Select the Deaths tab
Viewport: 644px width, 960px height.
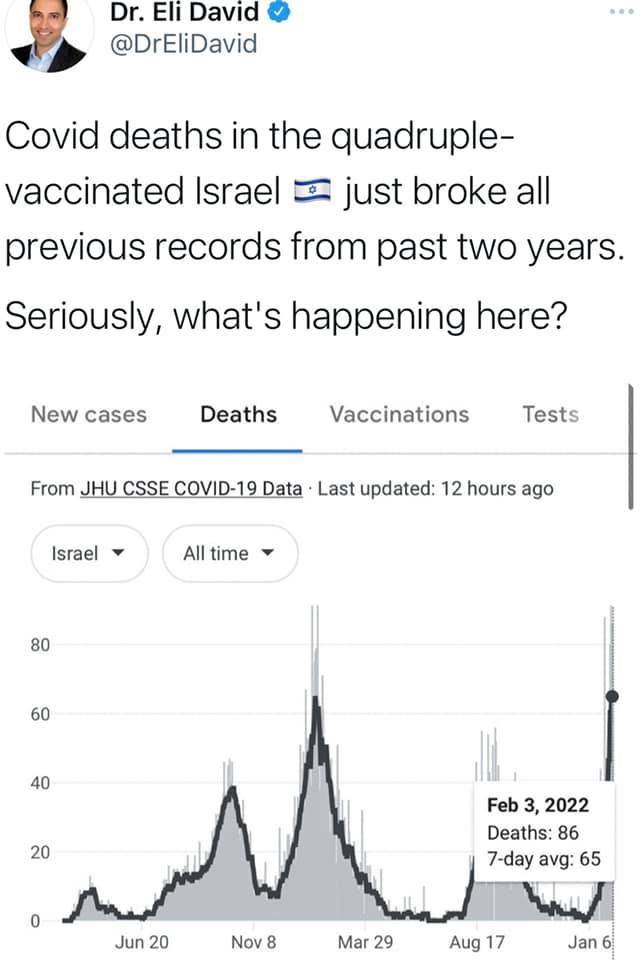pyautogui.click(x=238, y=414)
